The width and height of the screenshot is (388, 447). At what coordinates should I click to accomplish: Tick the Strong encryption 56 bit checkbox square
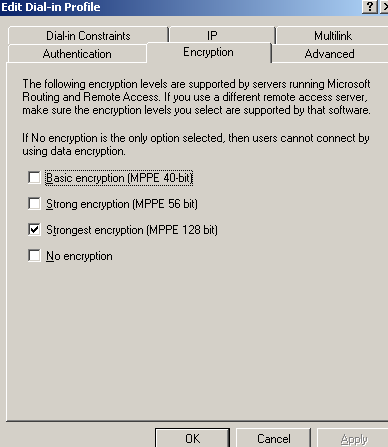click(x=34, y=204)
